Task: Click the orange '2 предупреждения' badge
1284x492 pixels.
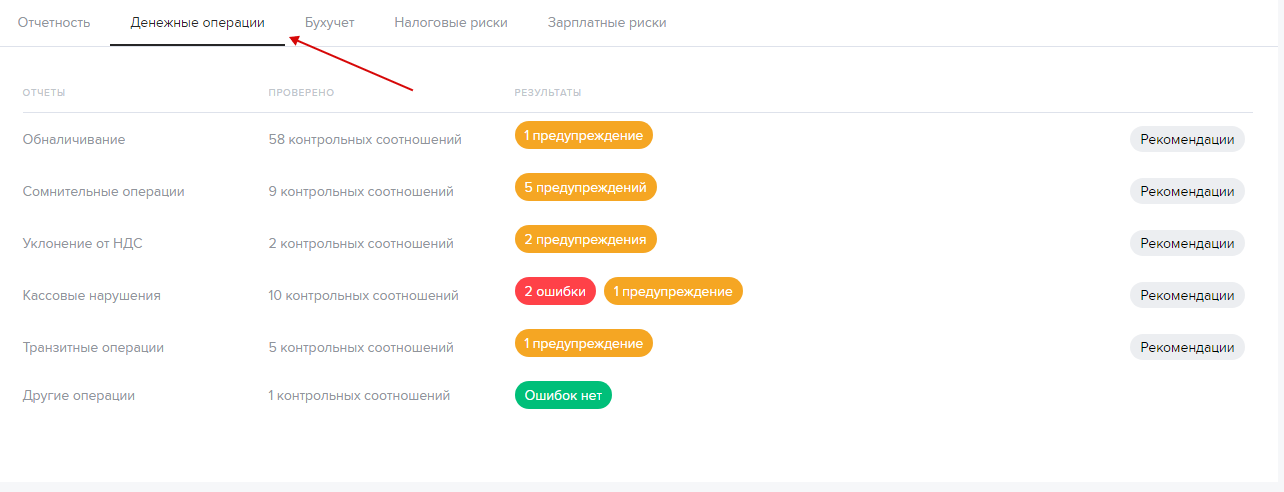Action: click(585, 239)
